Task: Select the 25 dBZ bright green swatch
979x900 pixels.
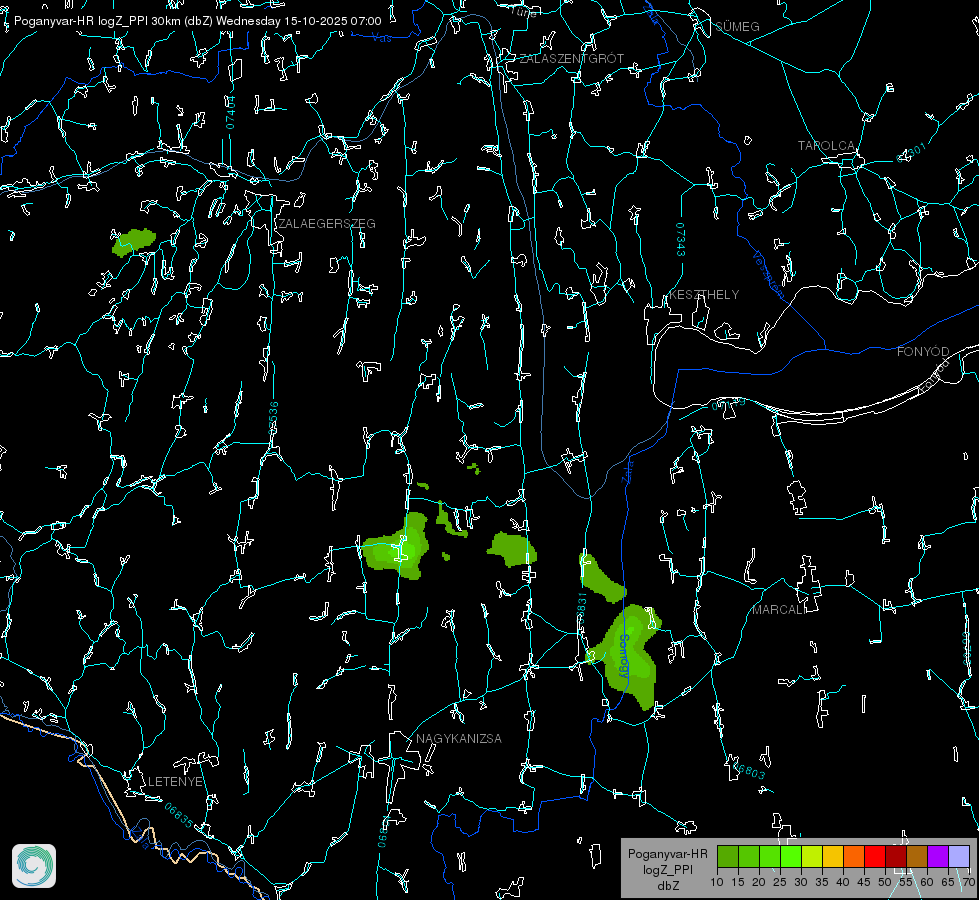Action: pos(790,856)
